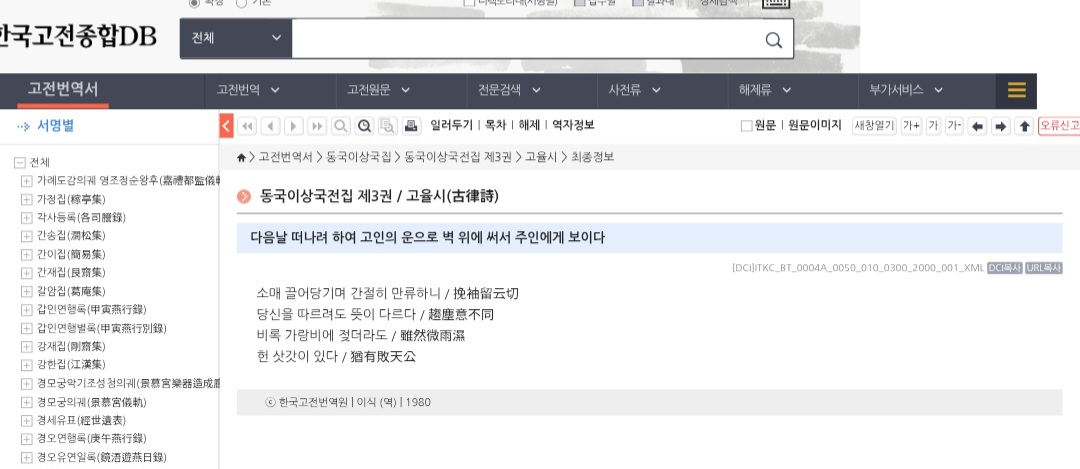Select the 고전번역서 tab
The width and height of the screenshot is (1080, 469).
pyautogui.click(x=63, y=90)
